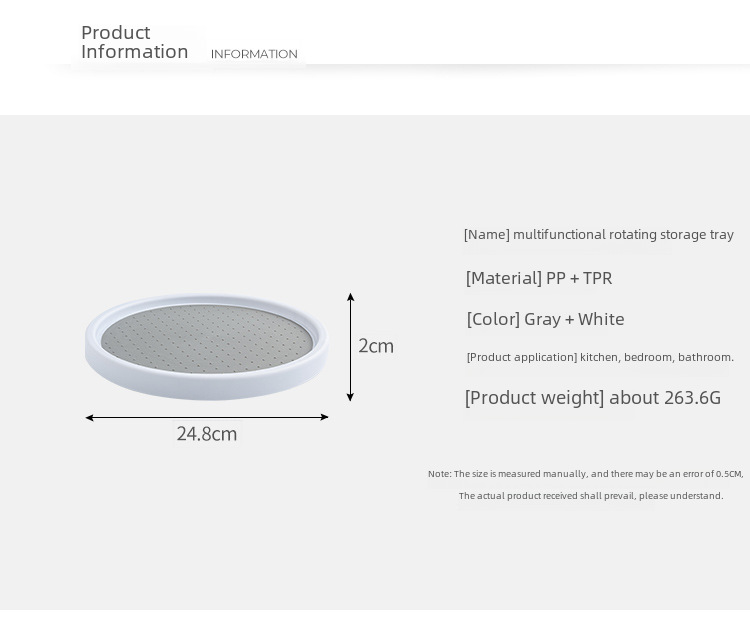
Task: Click the lower arrowhead of height arrow
Action: coord(351,397)
